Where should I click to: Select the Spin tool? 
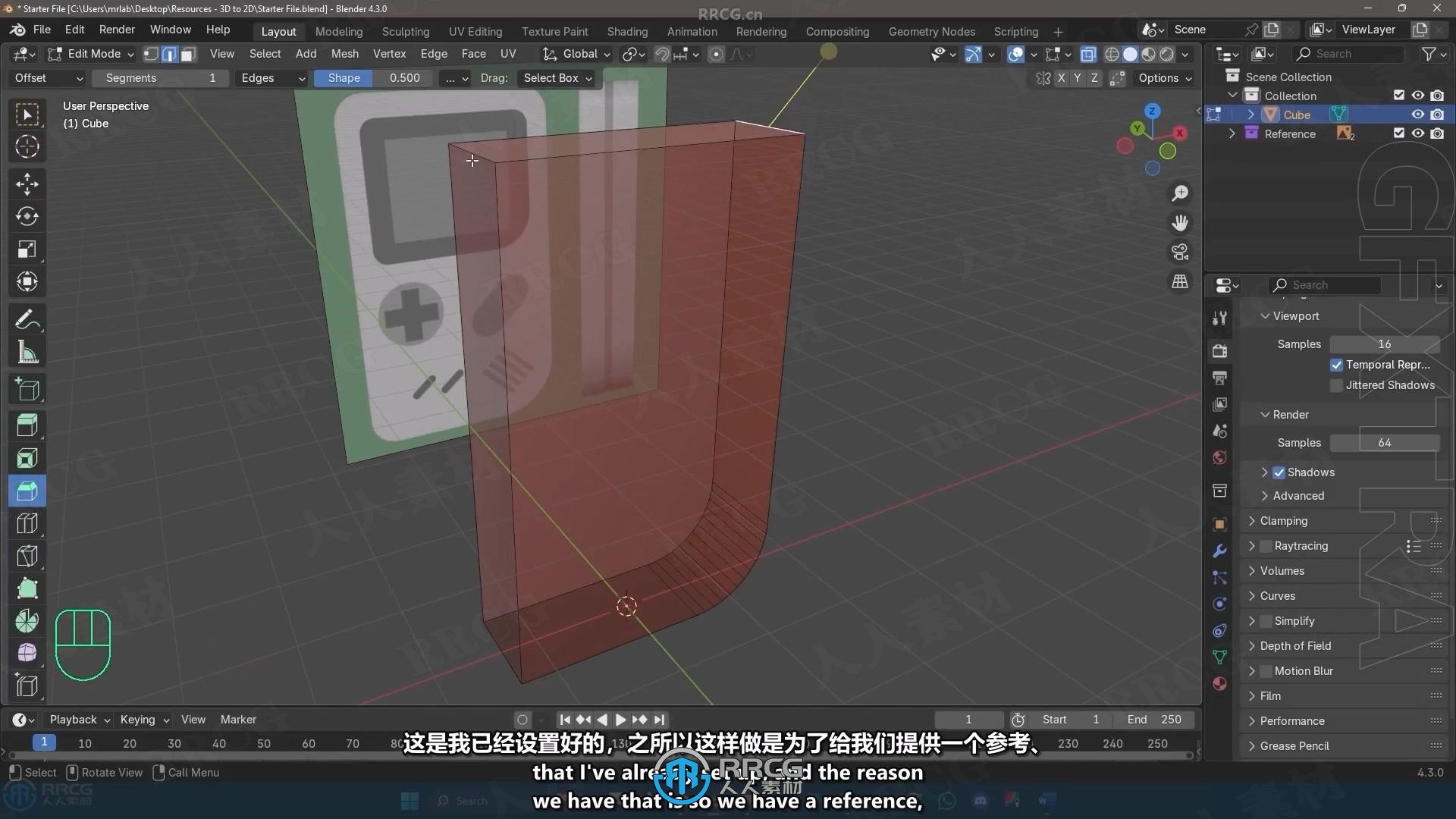pos(27,621)
